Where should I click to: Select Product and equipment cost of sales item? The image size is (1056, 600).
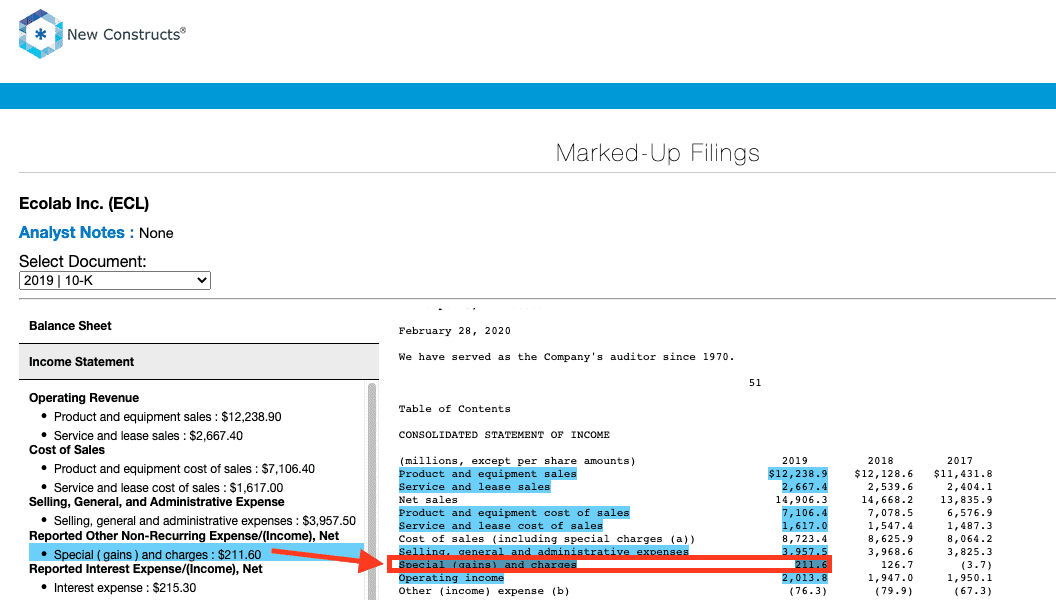[185, 469]
